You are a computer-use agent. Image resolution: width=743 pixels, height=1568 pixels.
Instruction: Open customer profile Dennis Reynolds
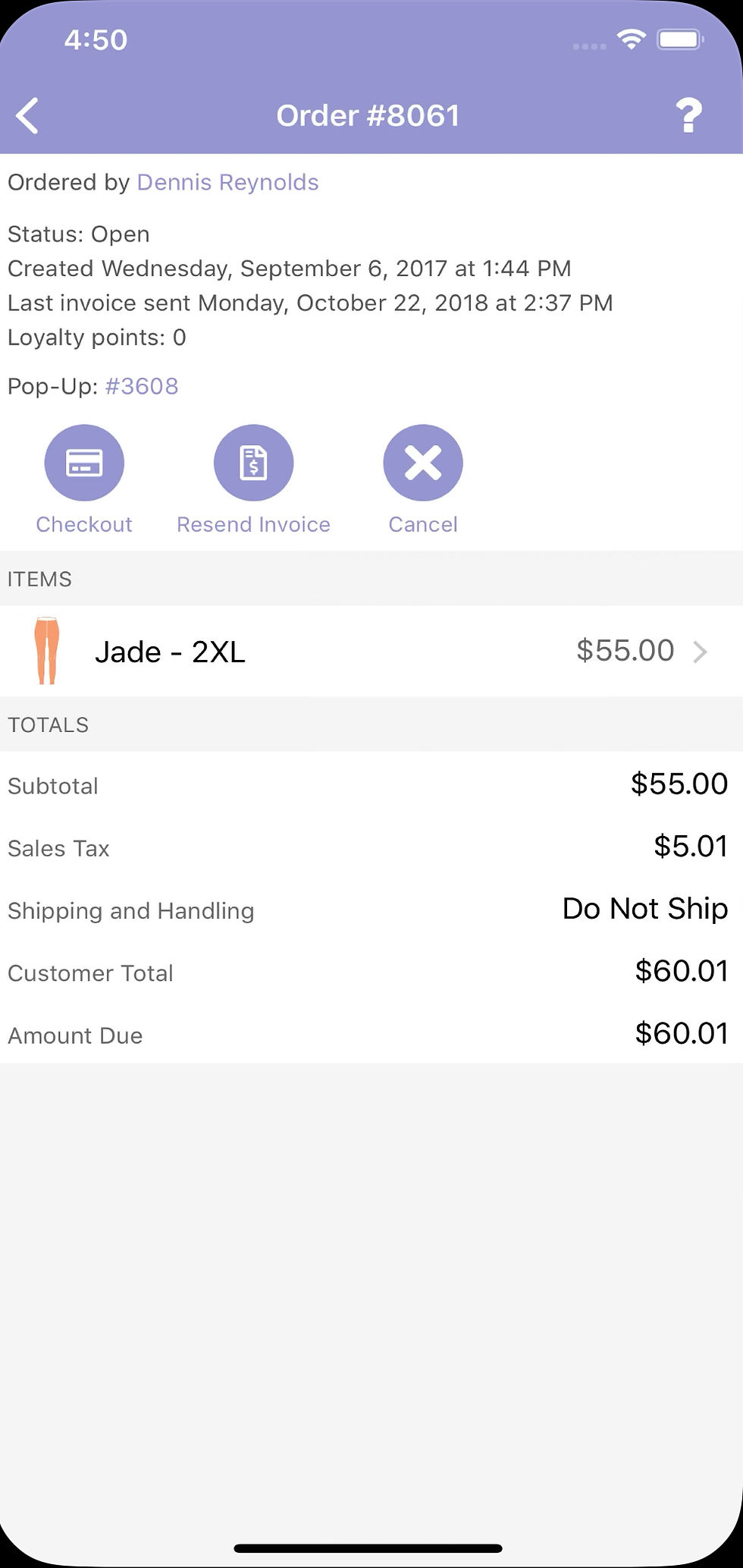point(227,182)
